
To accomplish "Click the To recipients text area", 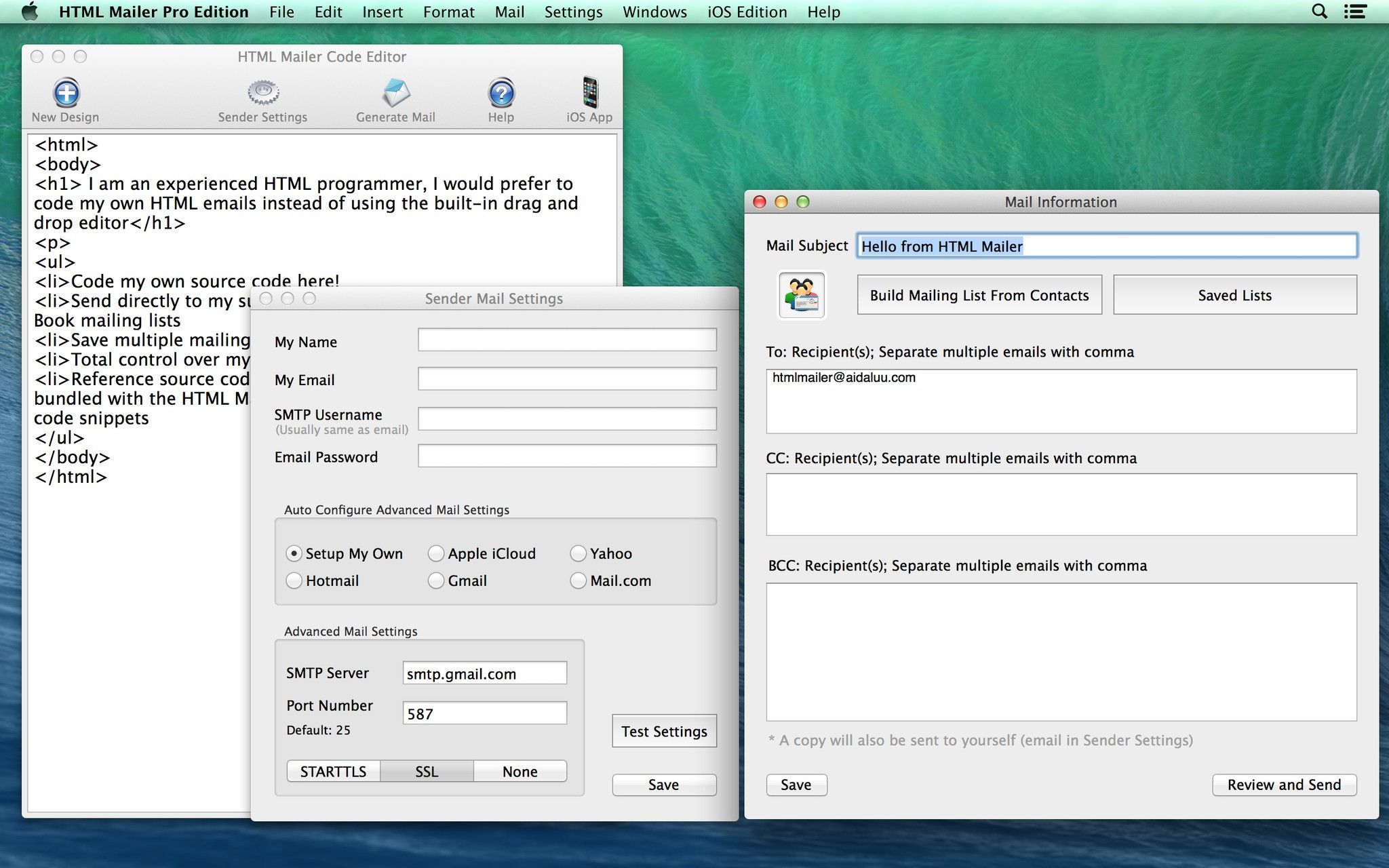I will [x=1061, y=401].
